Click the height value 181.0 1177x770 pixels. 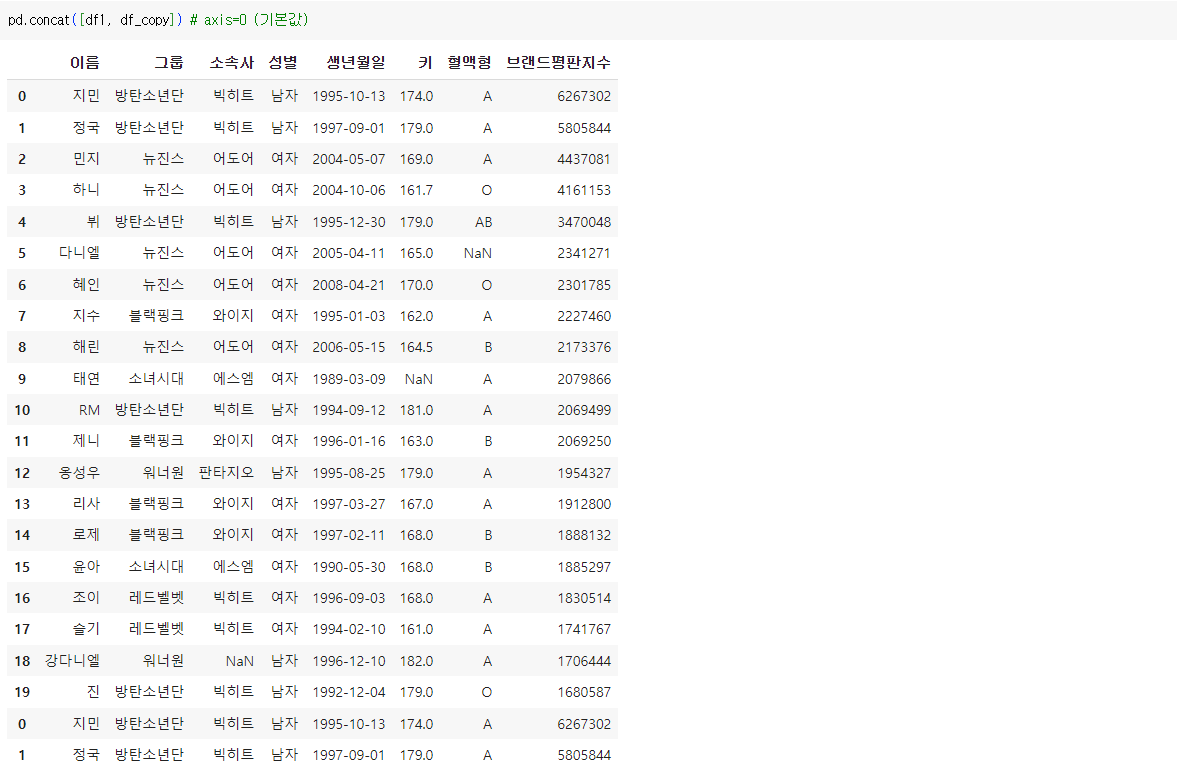[416, 411]
